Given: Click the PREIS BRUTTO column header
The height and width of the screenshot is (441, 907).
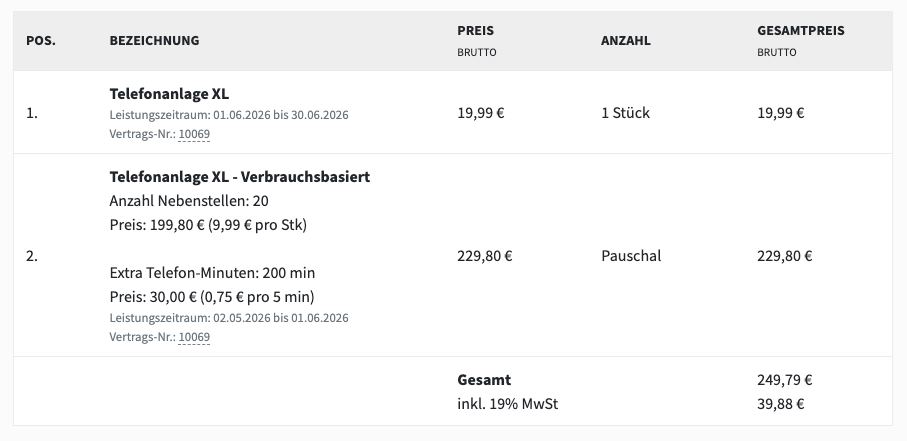Looking at the screenshot, I should click(x=477, y=41).
